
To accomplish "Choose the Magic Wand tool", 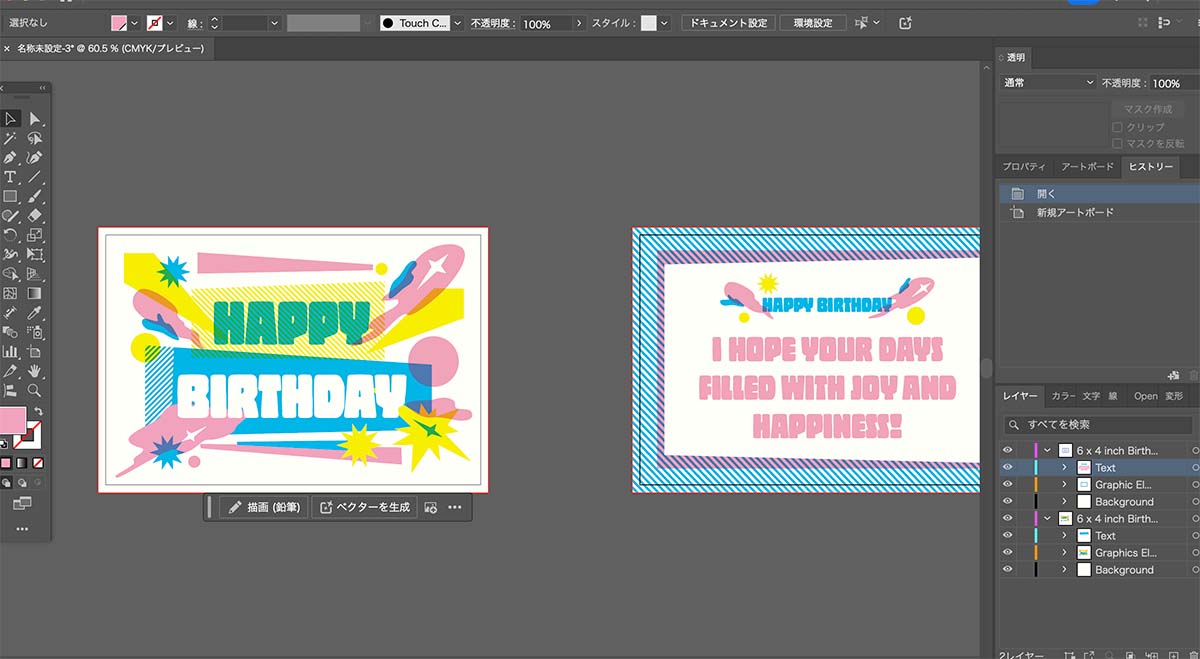I will 10,138.
